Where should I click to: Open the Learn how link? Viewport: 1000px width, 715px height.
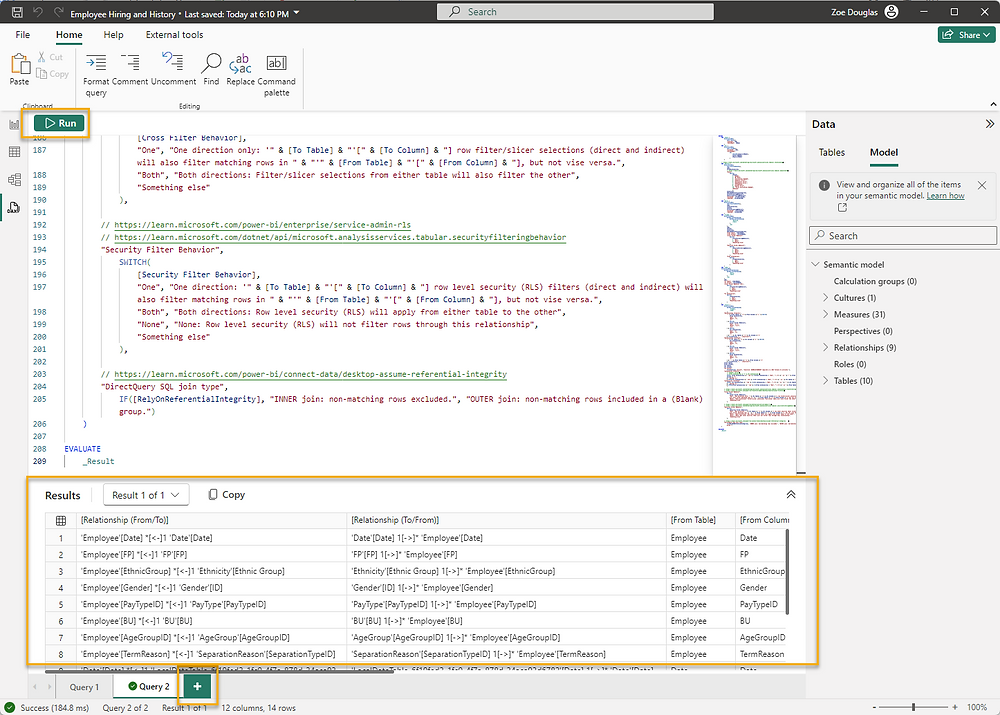(945, 196)
